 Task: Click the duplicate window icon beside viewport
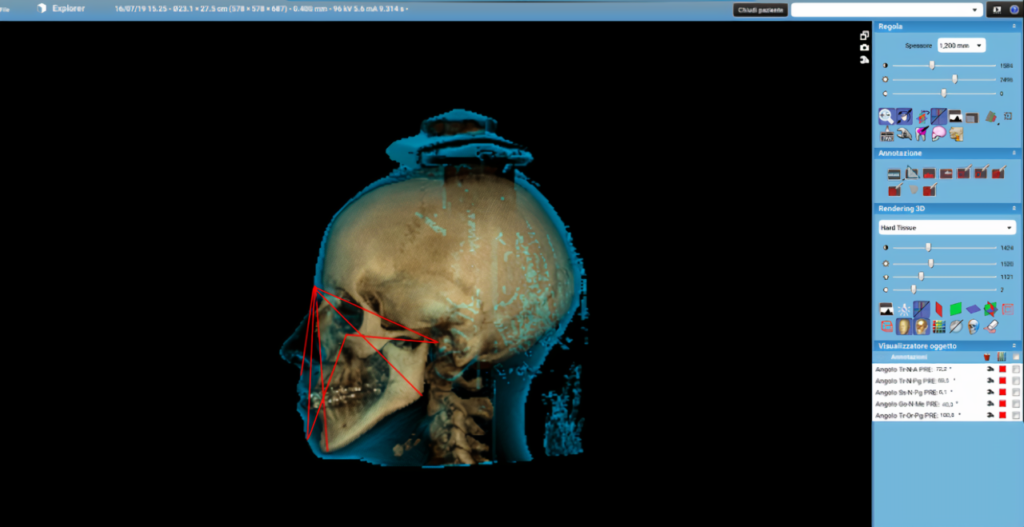coord(865,35)
